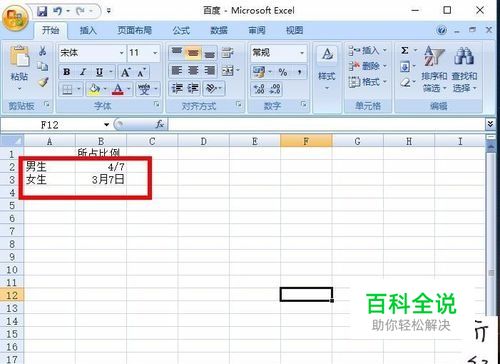Merge and center cells
Screen dimensions: 500x364
[x=228, y=71]
